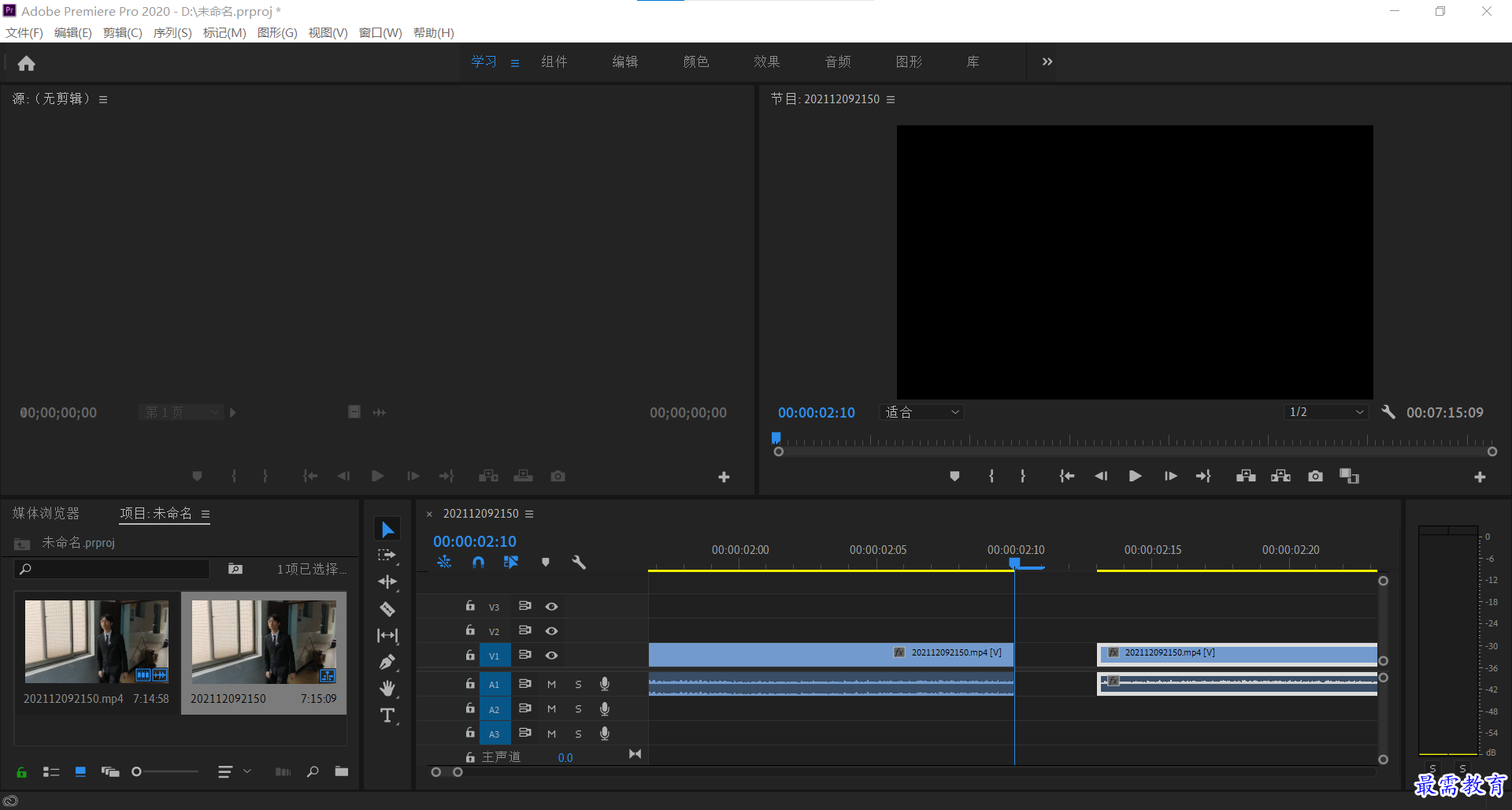The image size is (1512, 810).
Task: Mark In point in program monitor
Action: coord(991,476)
